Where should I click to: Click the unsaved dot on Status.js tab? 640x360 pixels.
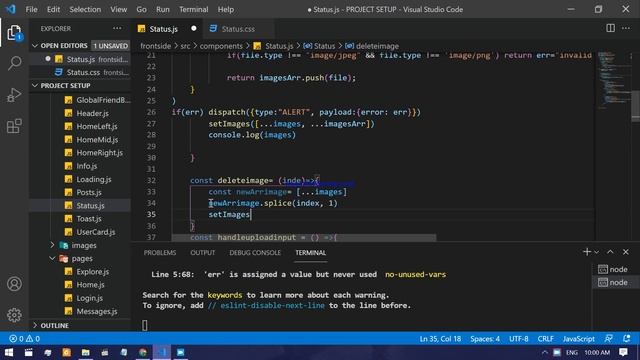pos(193,28)
